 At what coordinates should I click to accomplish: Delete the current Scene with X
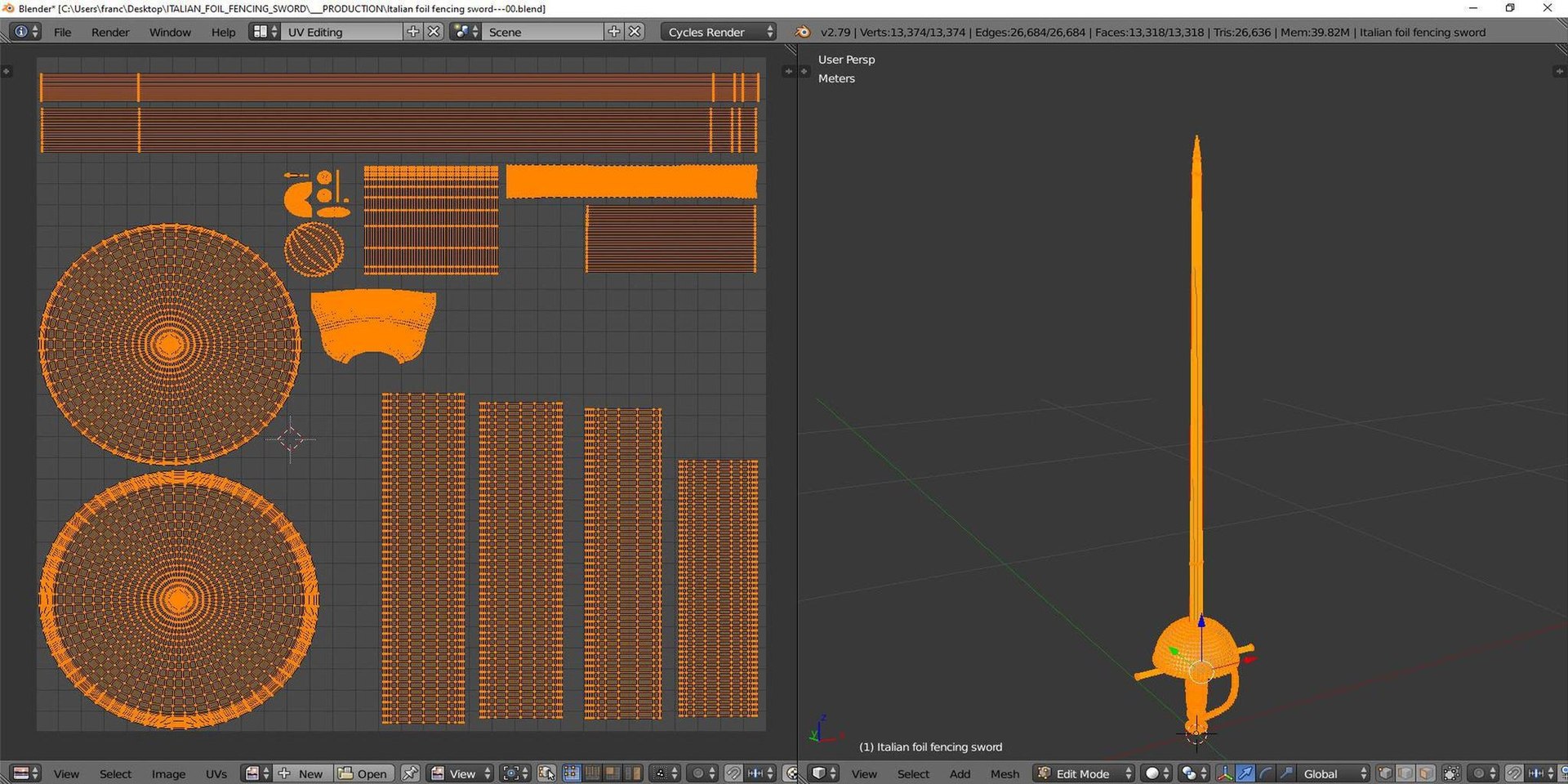pyautogui.click(x=635, y=32)
